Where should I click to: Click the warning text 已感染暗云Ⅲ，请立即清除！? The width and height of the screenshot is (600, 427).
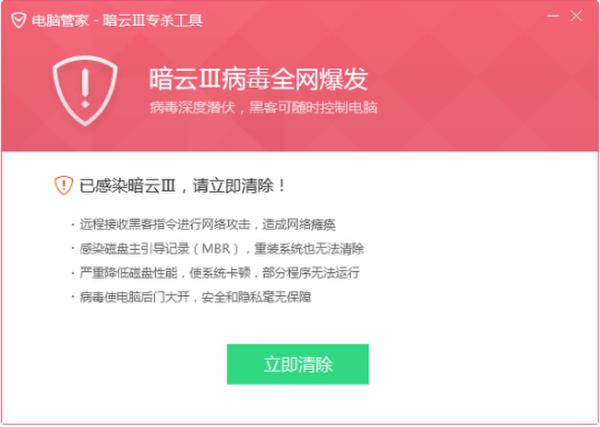pyautogui.click(x=183, y=186)
